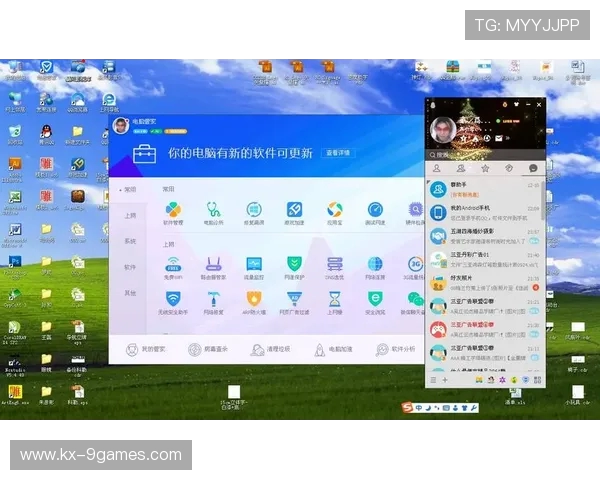Open the purple router manager icon
600x480 pixels.
pyautogui.click(x=214, y=264)
